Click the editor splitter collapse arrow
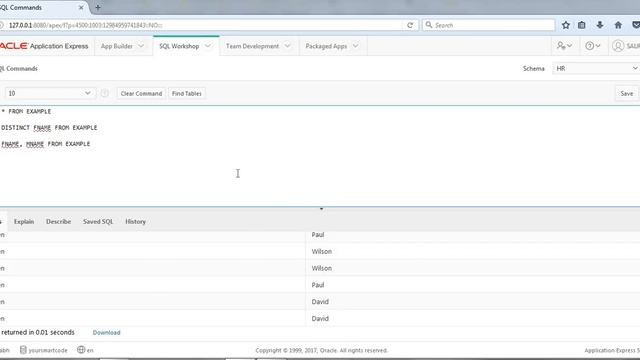 click(321, 209)
